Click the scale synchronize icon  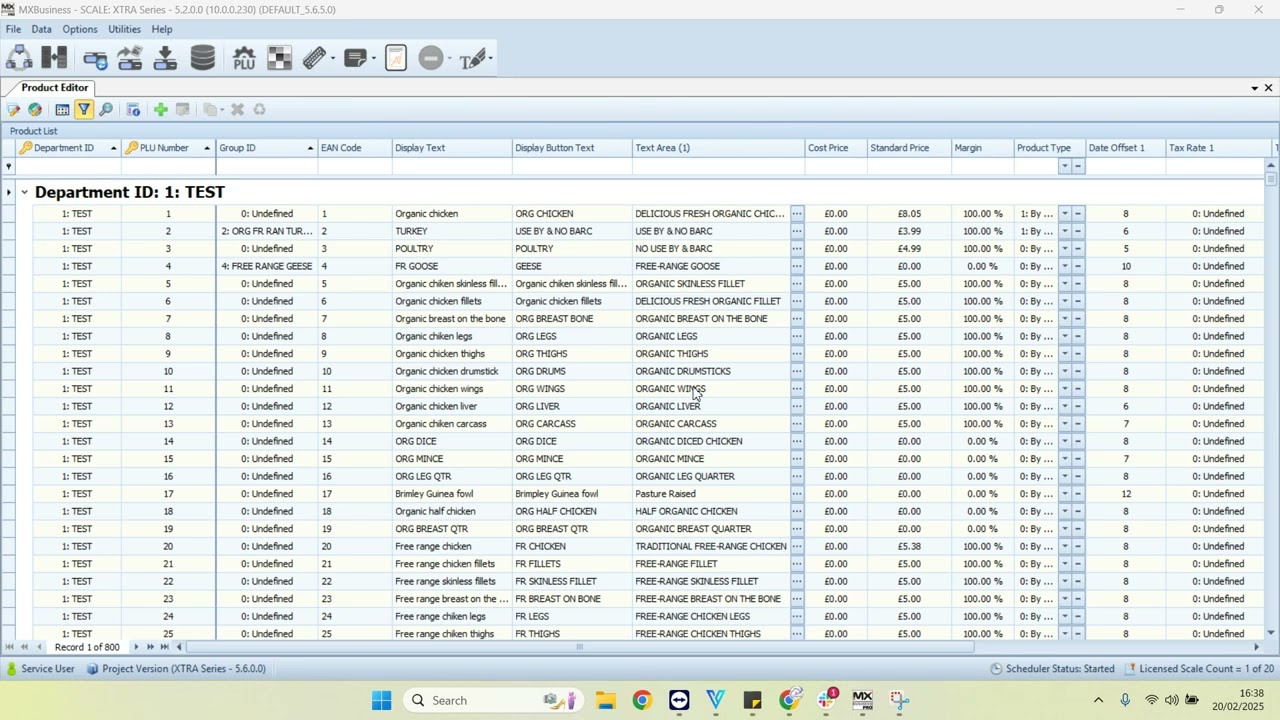coord(95,59)
